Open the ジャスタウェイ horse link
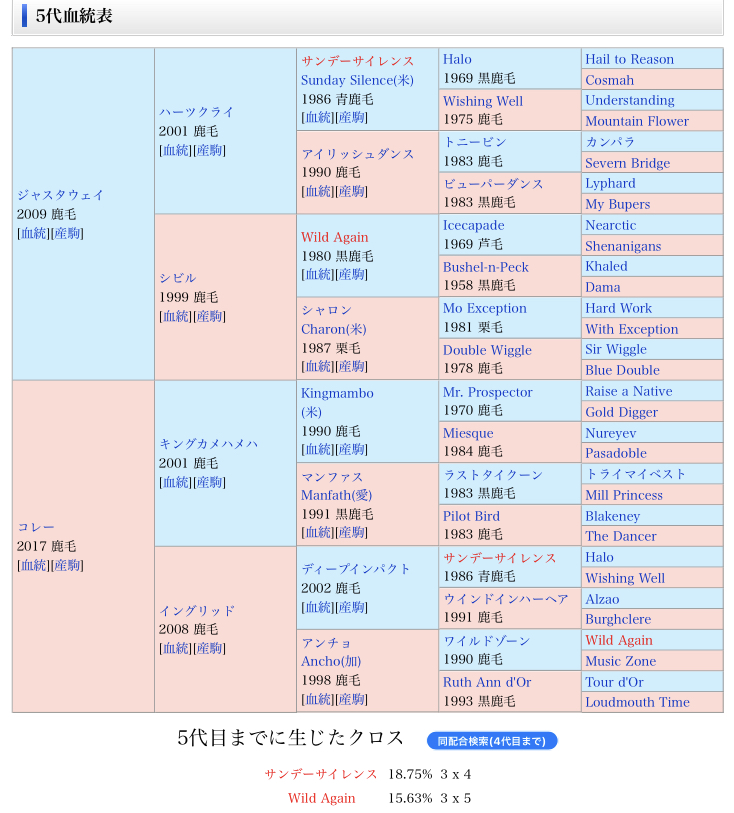The image size is (734, 813). point(60,195)
